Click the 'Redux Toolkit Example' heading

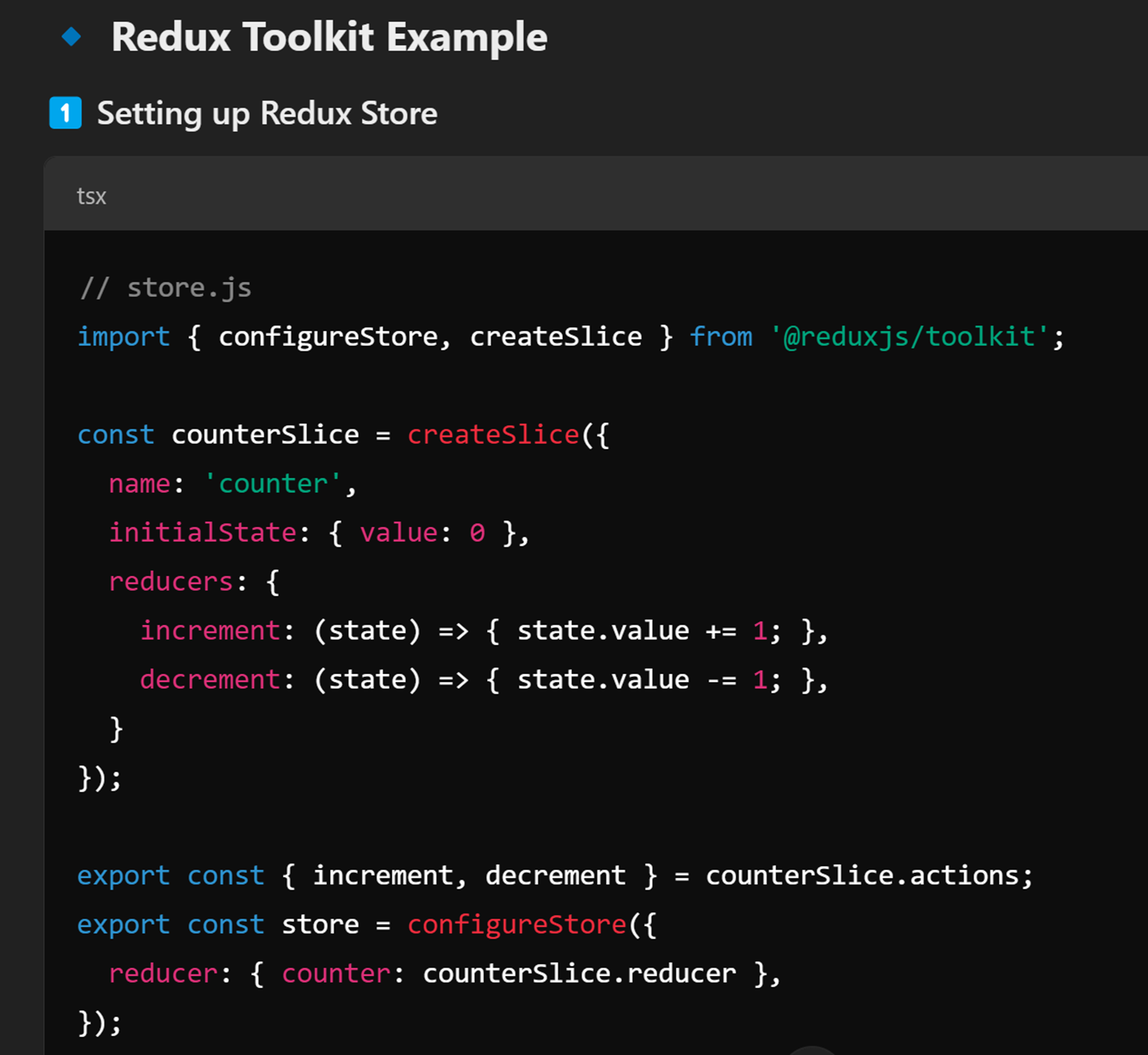click(x=329, y=37)
